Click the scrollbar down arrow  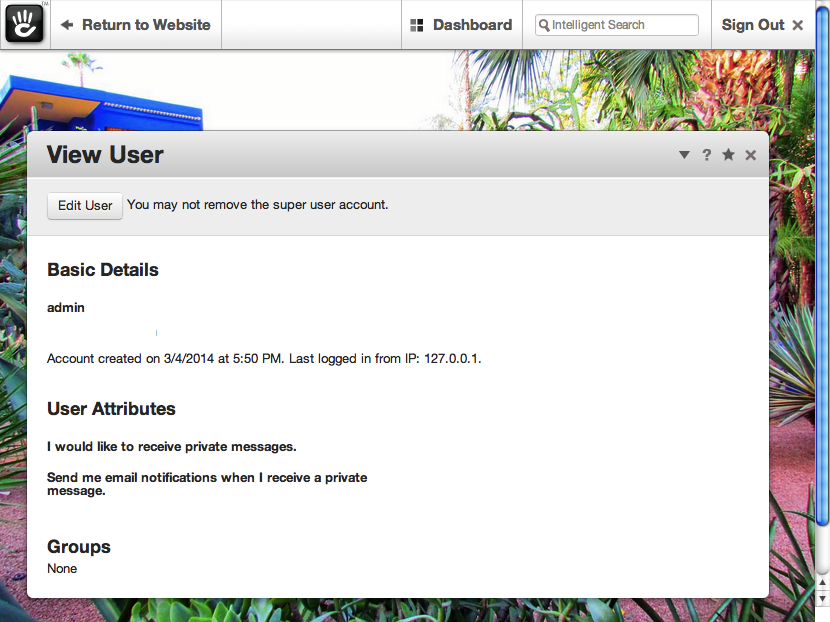(x=823, y=599)
